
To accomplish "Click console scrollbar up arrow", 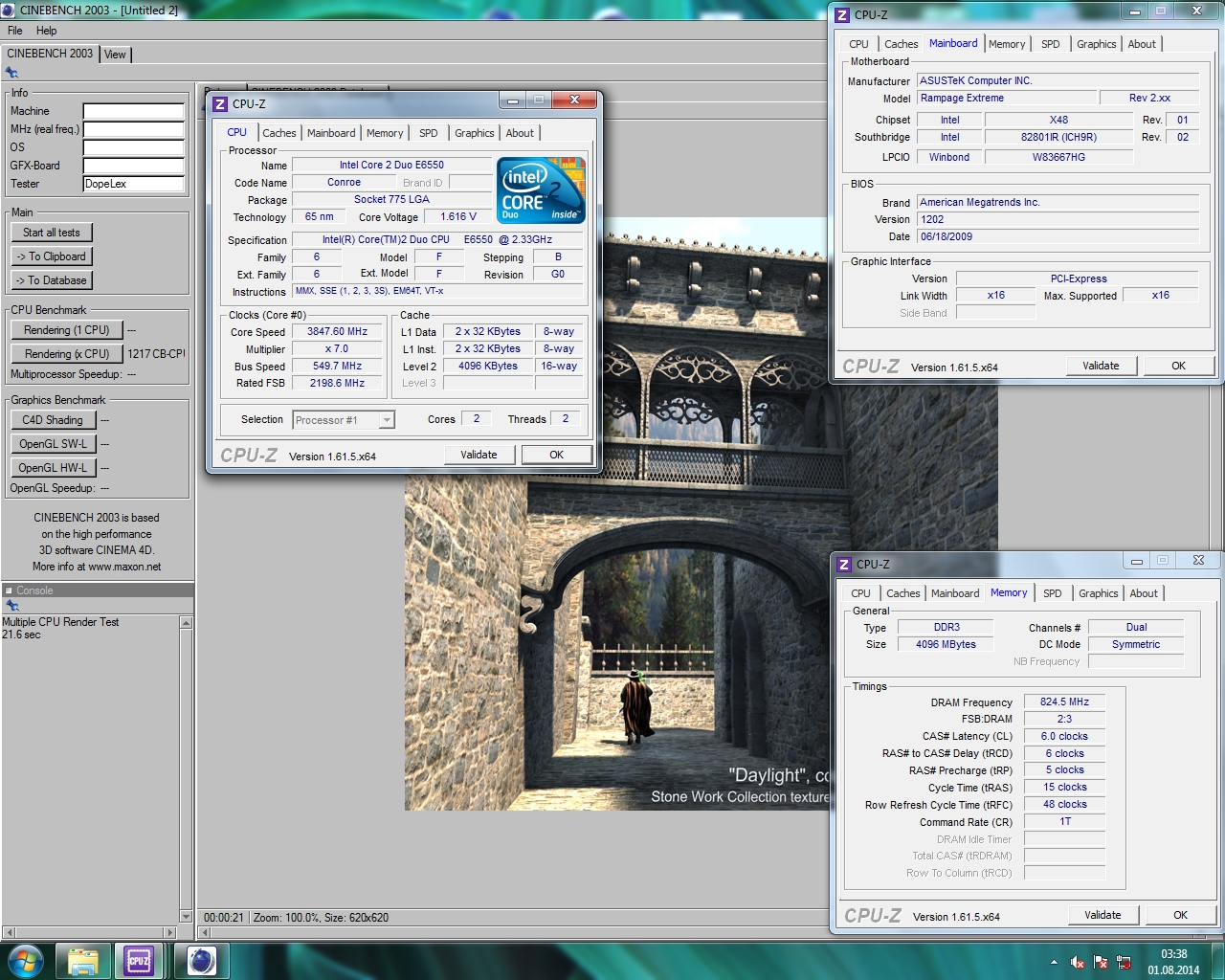I will point(186,623).
